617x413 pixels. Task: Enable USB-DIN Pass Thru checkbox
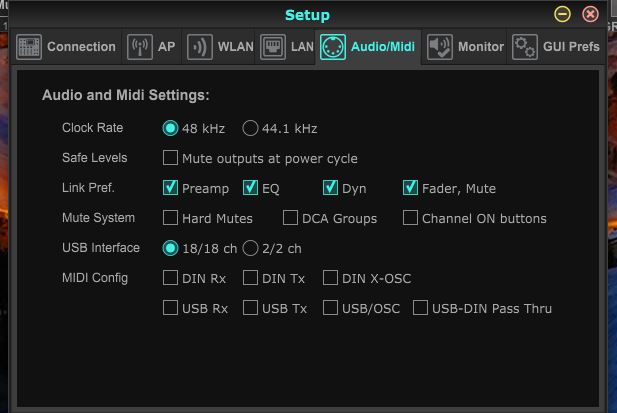point(420,308)
